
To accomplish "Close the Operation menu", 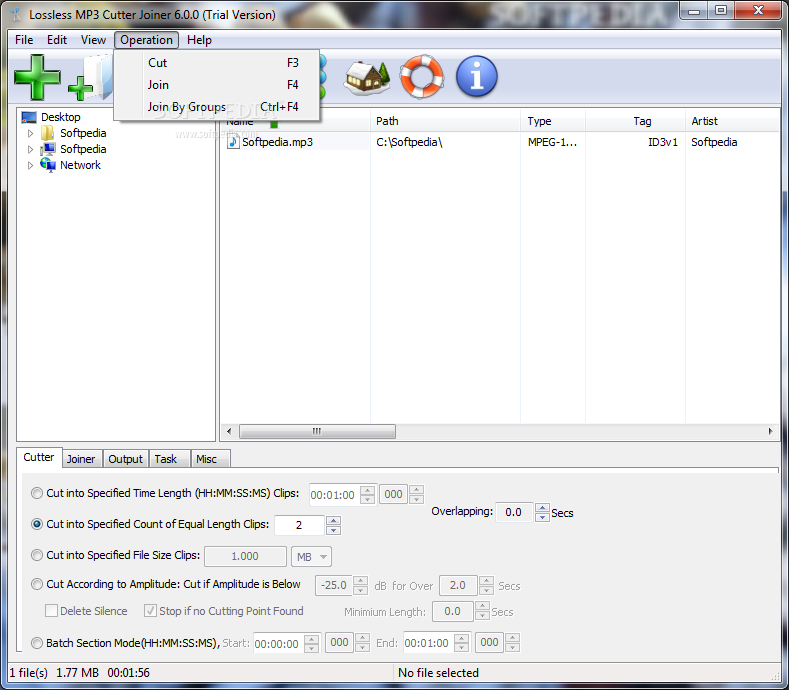I will tap(146, 40).
